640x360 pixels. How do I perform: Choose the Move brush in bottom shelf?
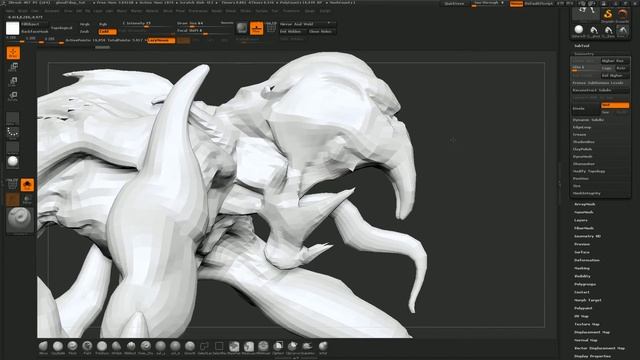point(43,348)
